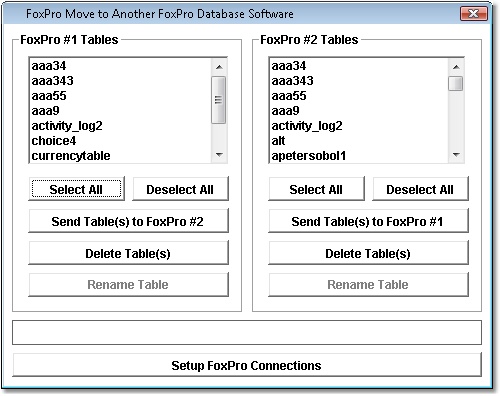This screenshot has width=500, height=396.
Task: Click the up arrow of FoxPro #2 list scrollbar
Action: (456, 67)
